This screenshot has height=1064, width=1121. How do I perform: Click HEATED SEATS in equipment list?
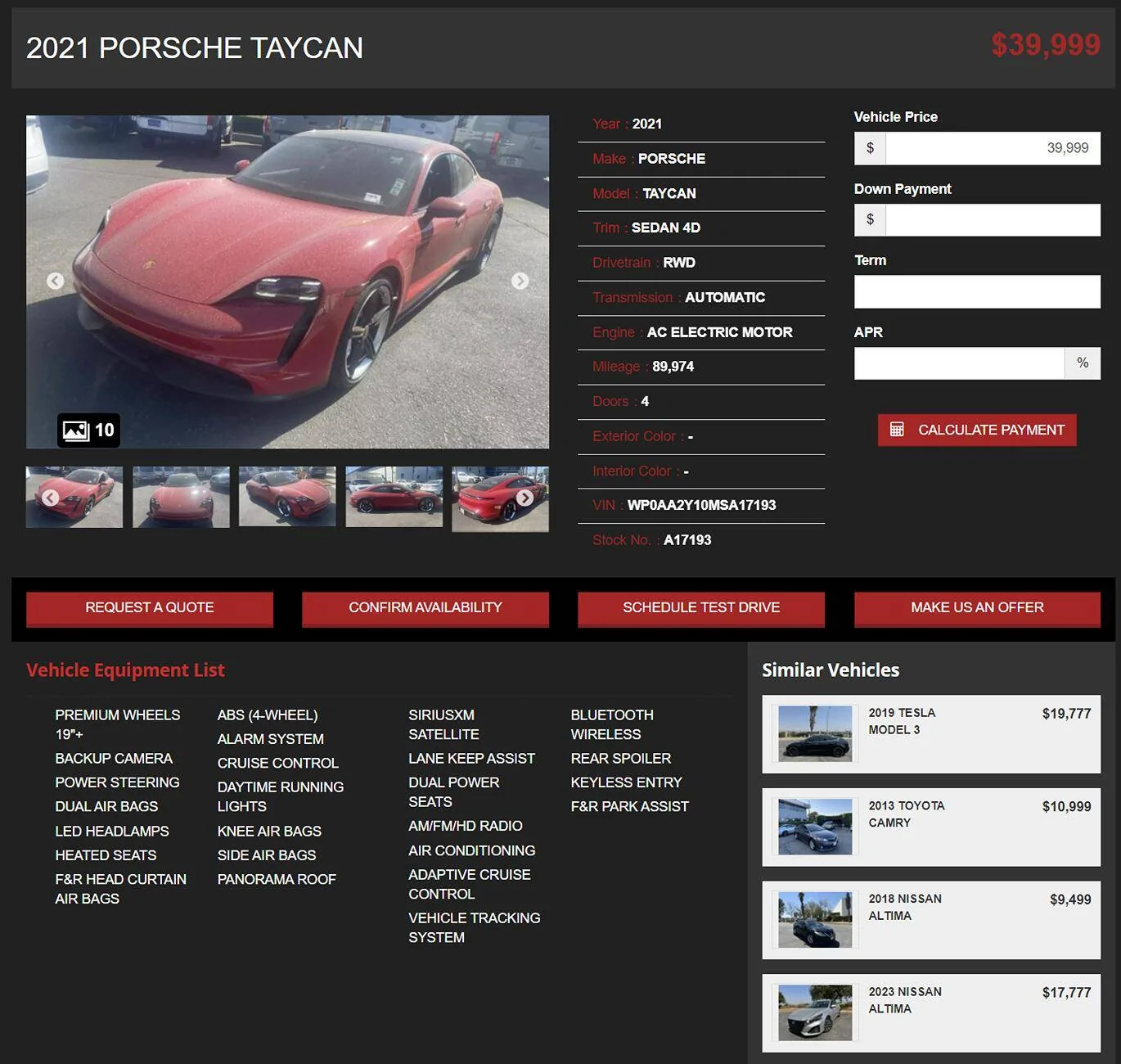coord(106,855)
